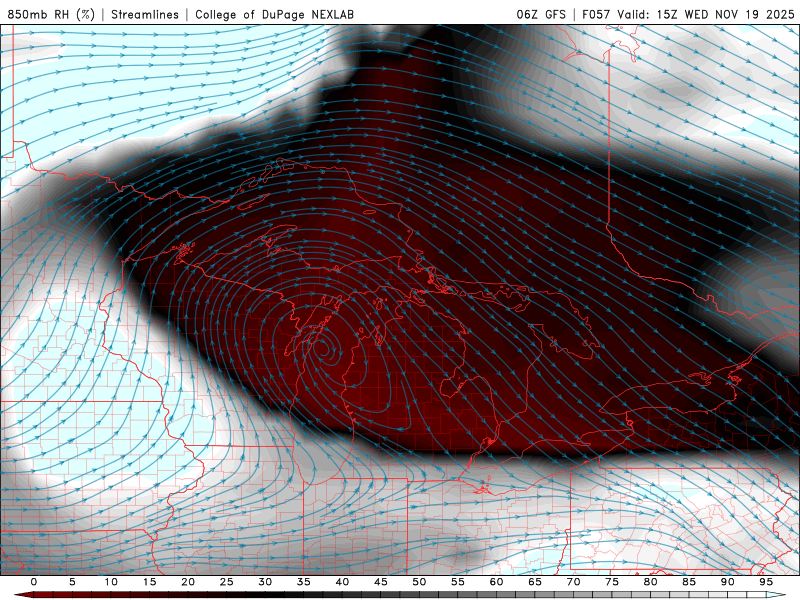Select the "06Z GFS" model run label

541,14
